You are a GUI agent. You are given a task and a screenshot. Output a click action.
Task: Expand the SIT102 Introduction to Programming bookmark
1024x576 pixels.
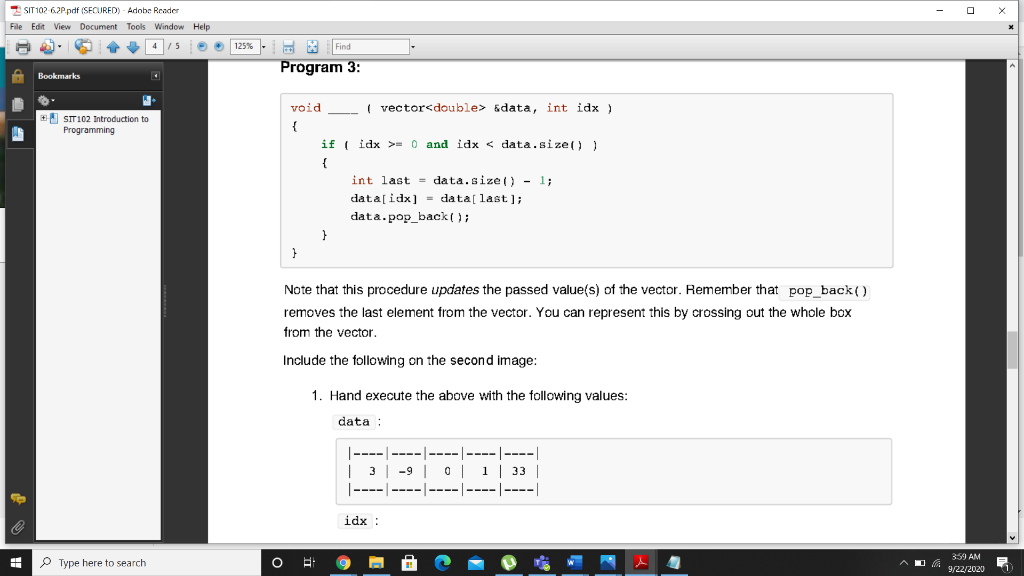click(44, 119)
